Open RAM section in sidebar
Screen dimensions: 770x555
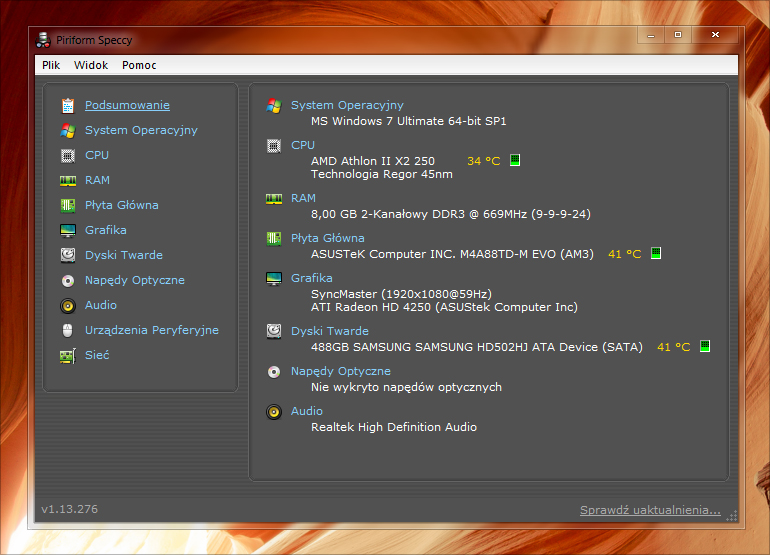point(97,180)
